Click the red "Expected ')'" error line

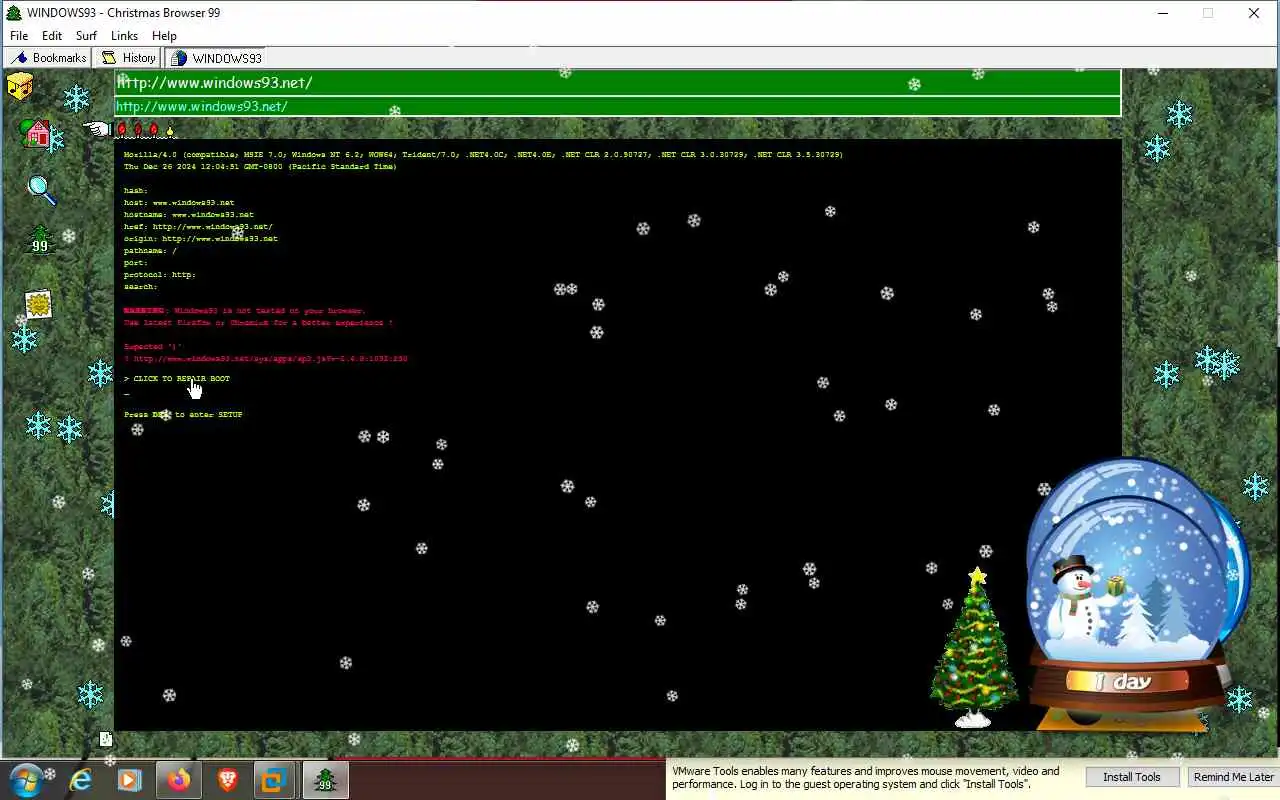tap(153, 347)
